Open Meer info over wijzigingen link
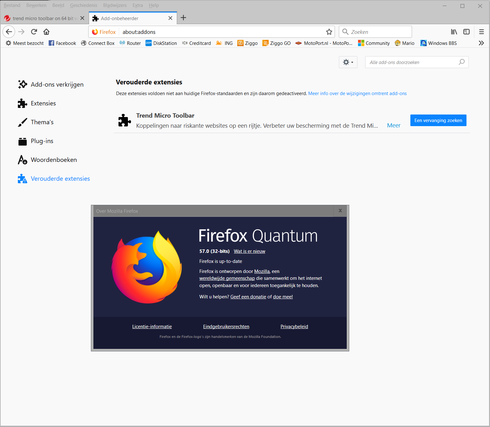This screenshot has width=490, height=427. coord(357,94)
